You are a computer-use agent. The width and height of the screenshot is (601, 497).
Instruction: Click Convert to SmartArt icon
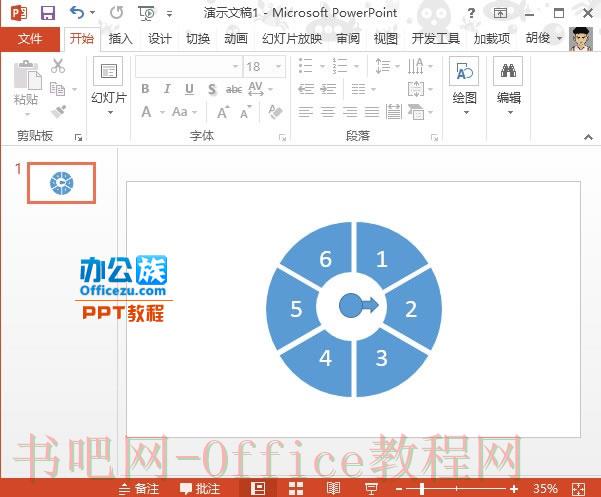point(416,112)
